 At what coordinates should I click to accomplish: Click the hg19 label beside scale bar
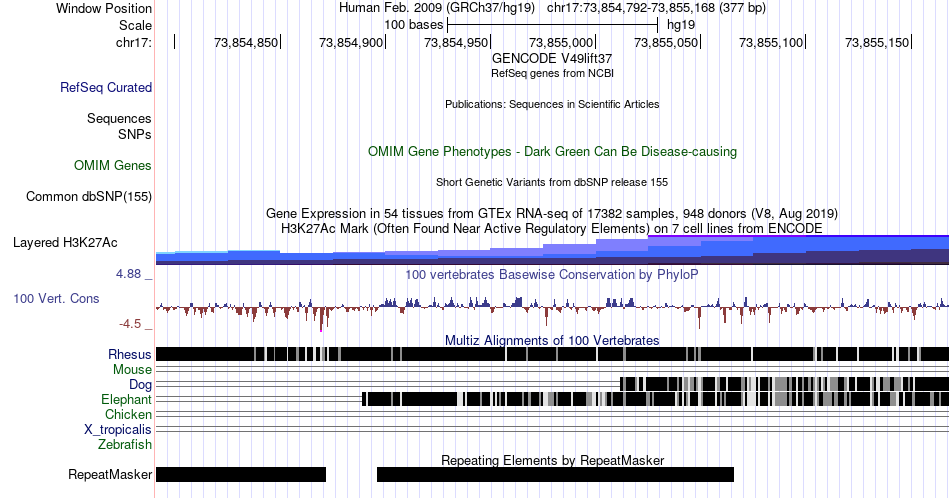tap(681, 25)
